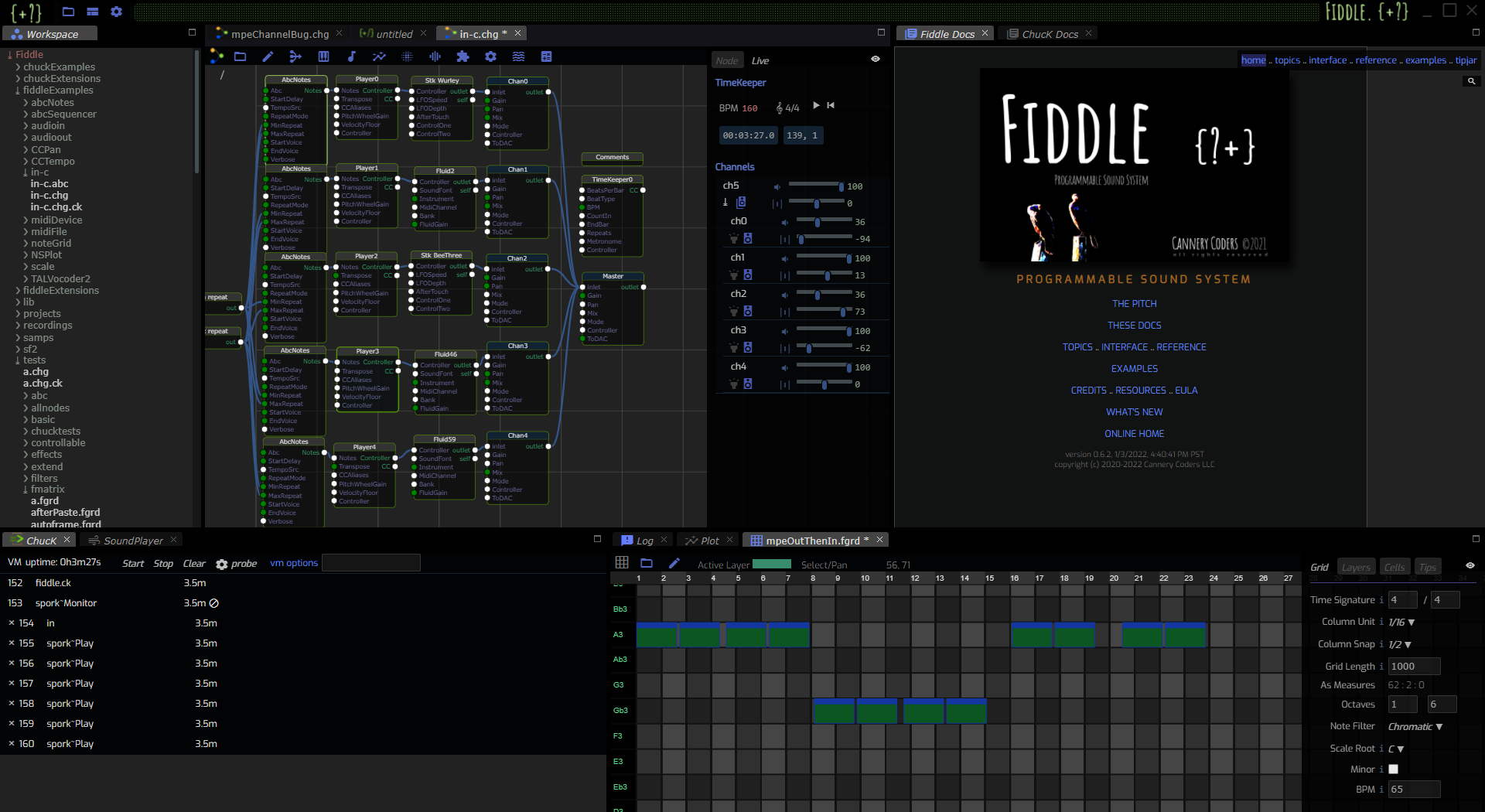Image resolution: width=1485 pixels, height=812 pixels.
Task: Click the calculator icon in graph toolbar
Action: [546, 56]
